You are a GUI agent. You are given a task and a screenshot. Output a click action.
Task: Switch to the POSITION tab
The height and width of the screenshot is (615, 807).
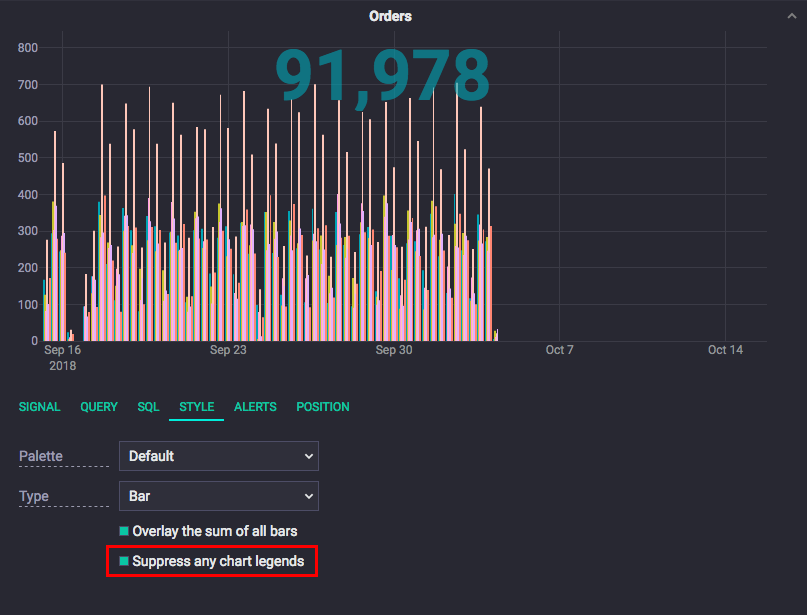[x=322, y=407]
